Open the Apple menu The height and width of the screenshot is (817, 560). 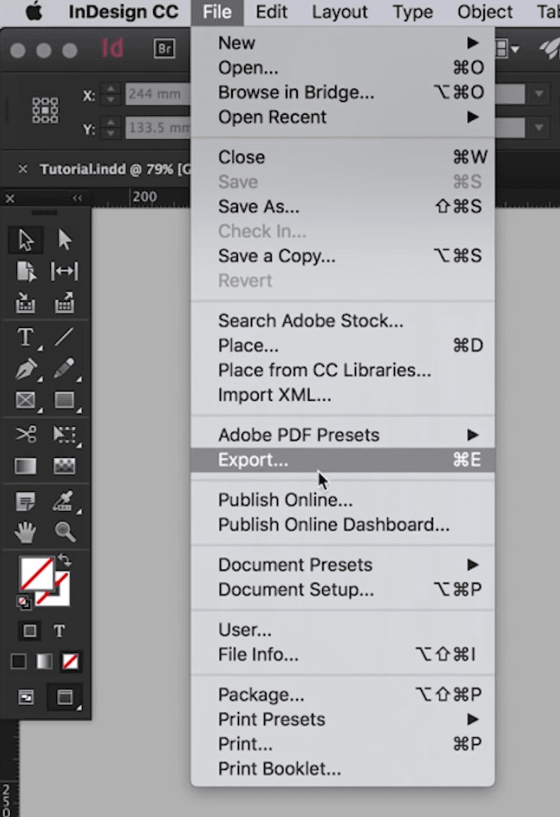(34, 11)
